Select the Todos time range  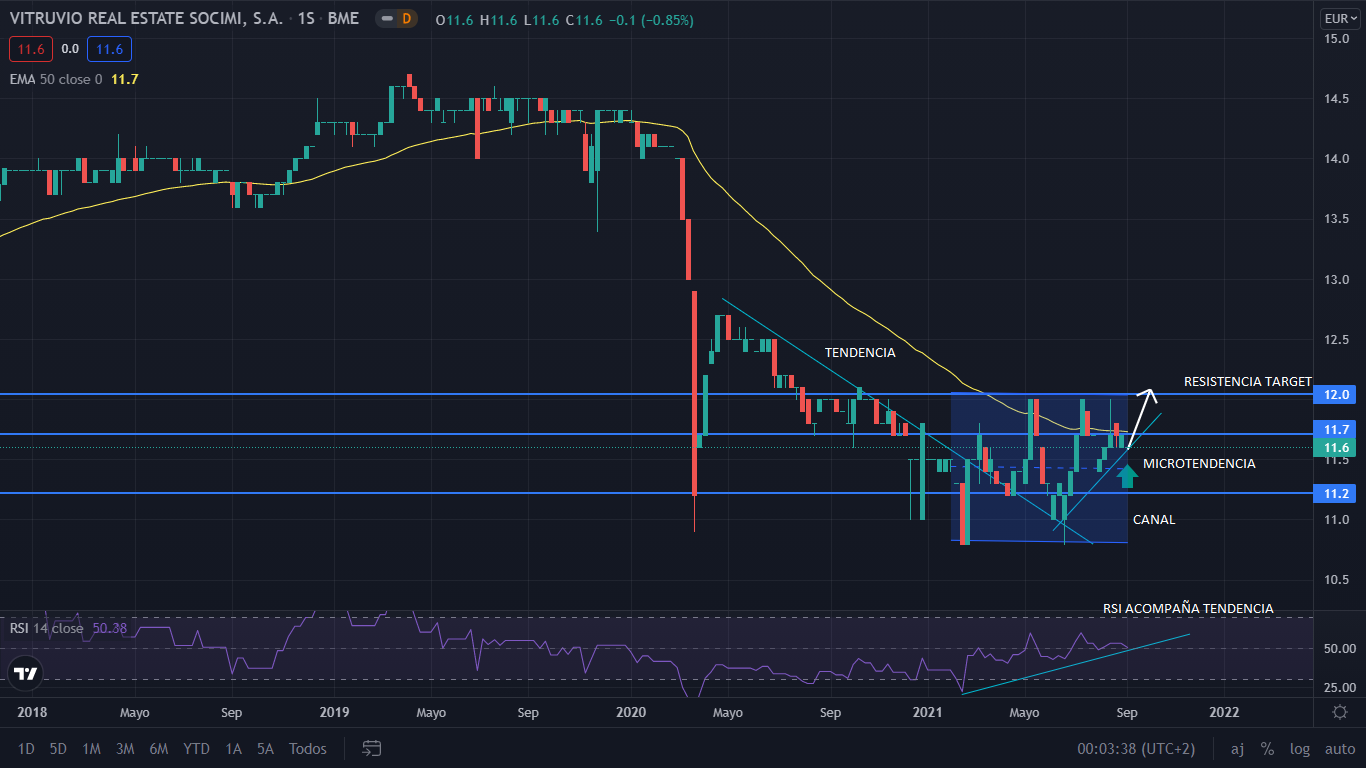308,748
